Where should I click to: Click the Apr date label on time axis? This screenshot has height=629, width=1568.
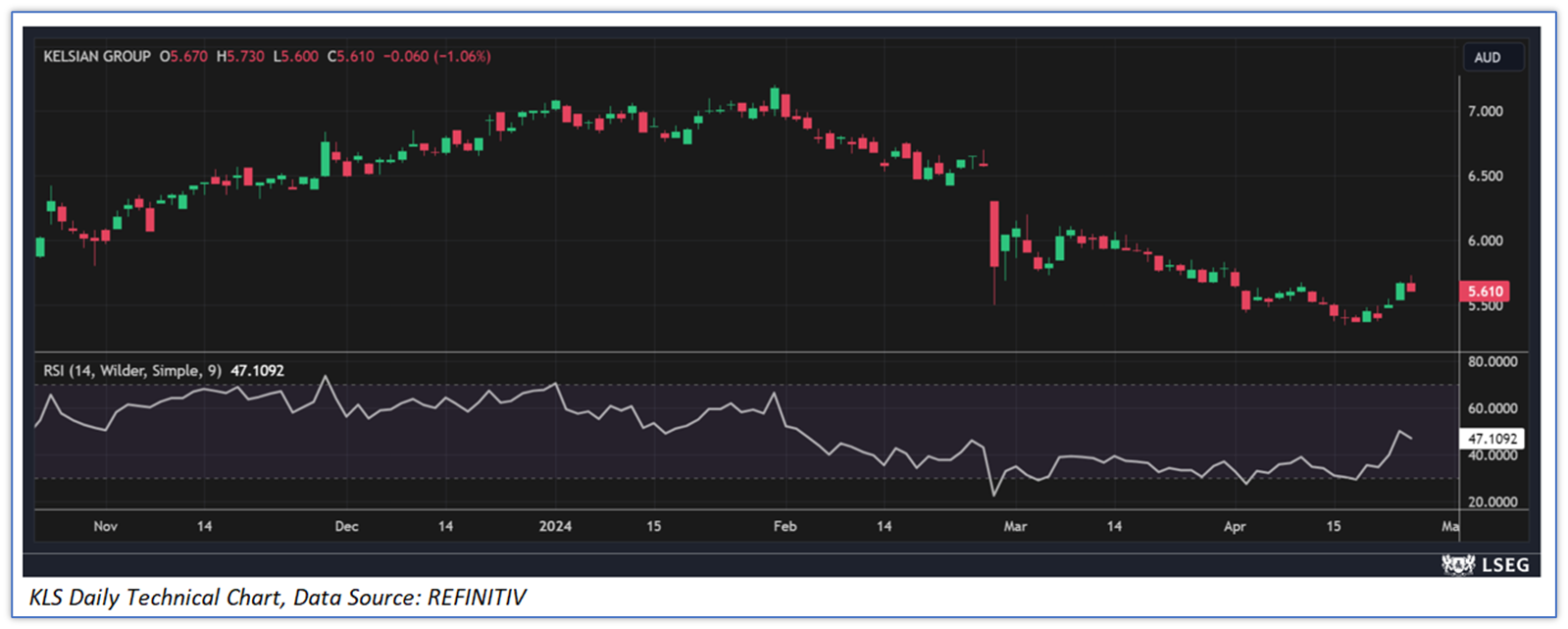1235,526
